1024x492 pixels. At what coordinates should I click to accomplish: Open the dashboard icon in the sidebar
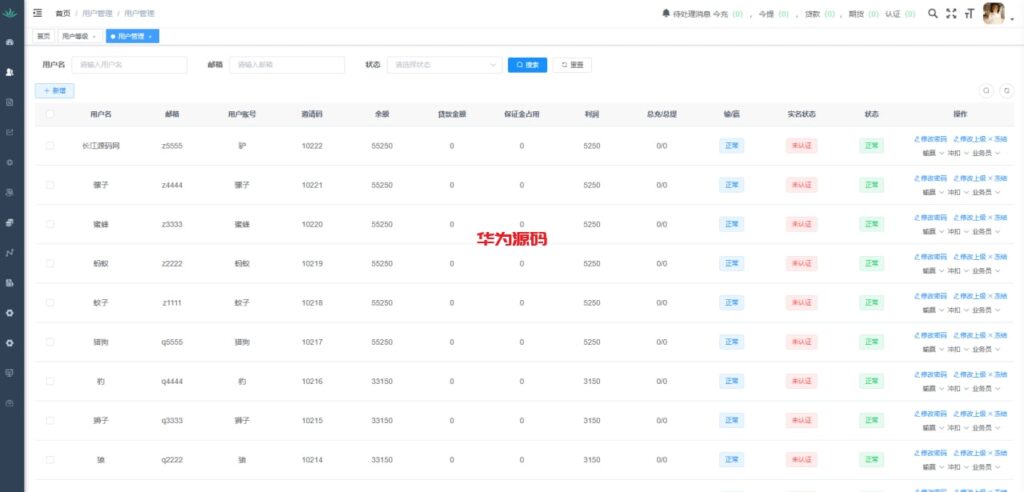[x=10, y=42]
